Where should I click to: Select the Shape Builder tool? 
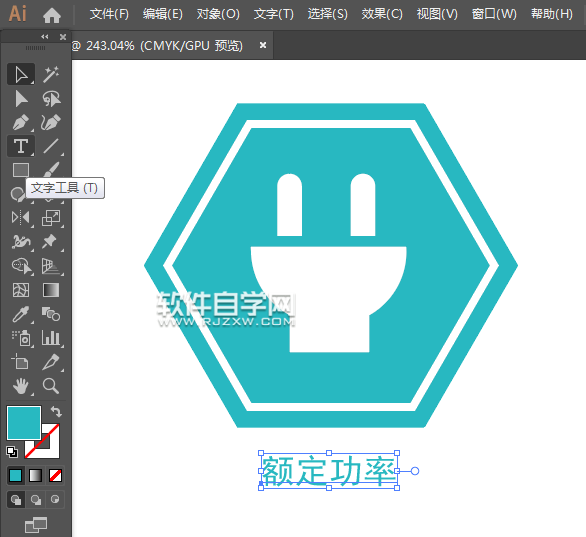21,266
